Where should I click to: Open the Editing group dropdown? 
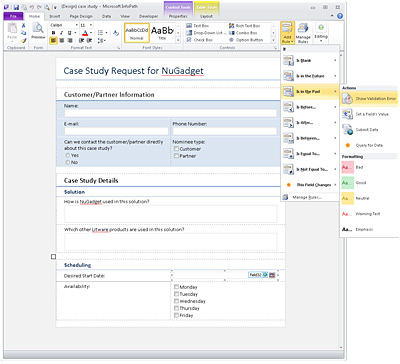pos(321,33)
